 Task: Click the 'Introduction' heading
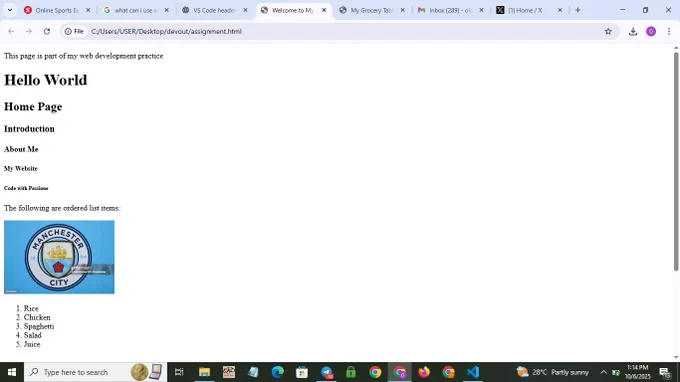(29, 129)
